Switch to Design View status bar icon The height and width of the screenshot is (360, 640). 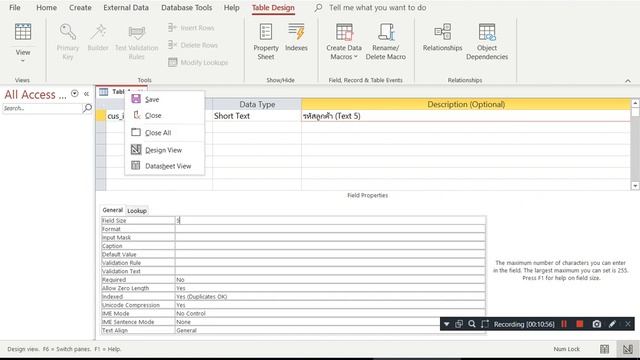point(628,349)
